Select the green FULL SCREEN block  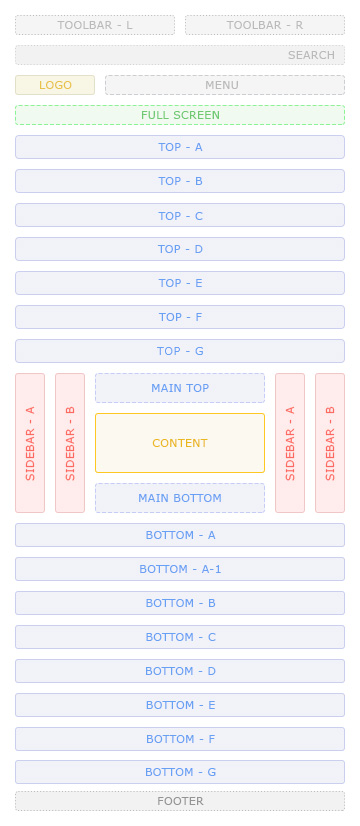180,115
